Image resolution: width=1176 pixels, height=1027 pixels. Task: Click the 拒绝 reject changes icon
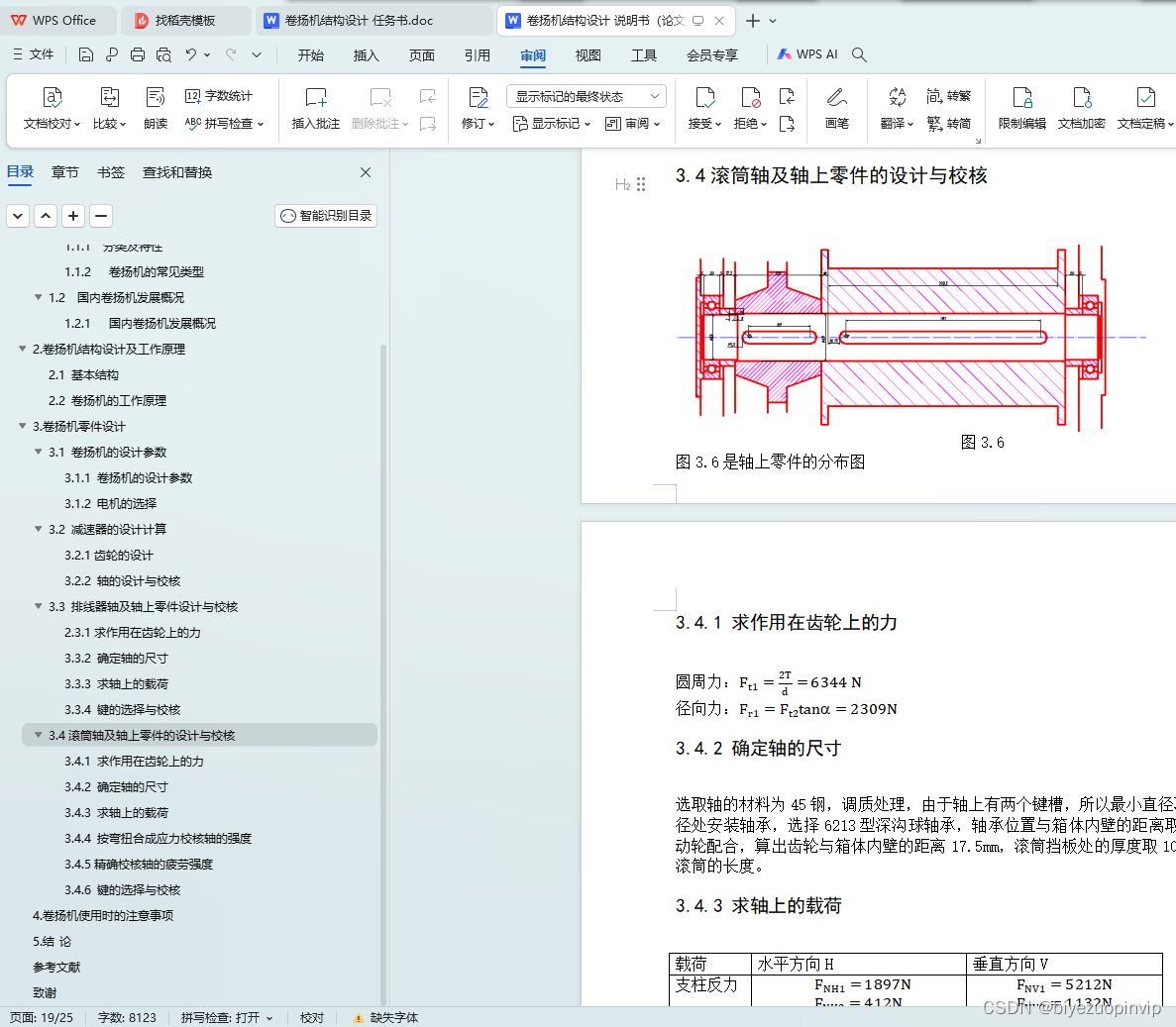click(750, 98)
